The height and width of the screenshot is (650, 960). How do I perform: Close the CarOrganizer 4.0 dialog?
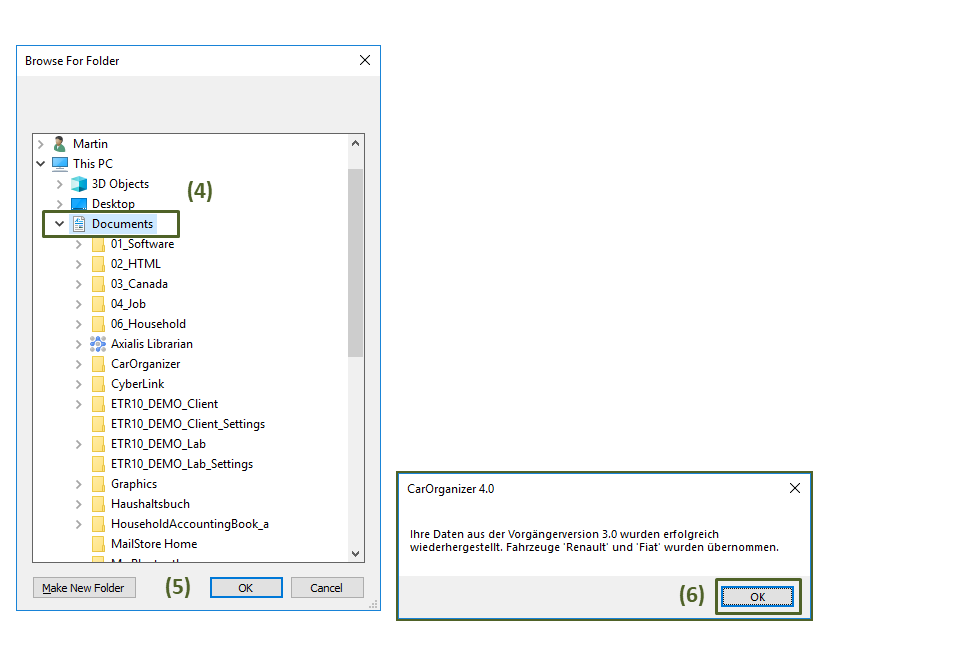(795, 489)
